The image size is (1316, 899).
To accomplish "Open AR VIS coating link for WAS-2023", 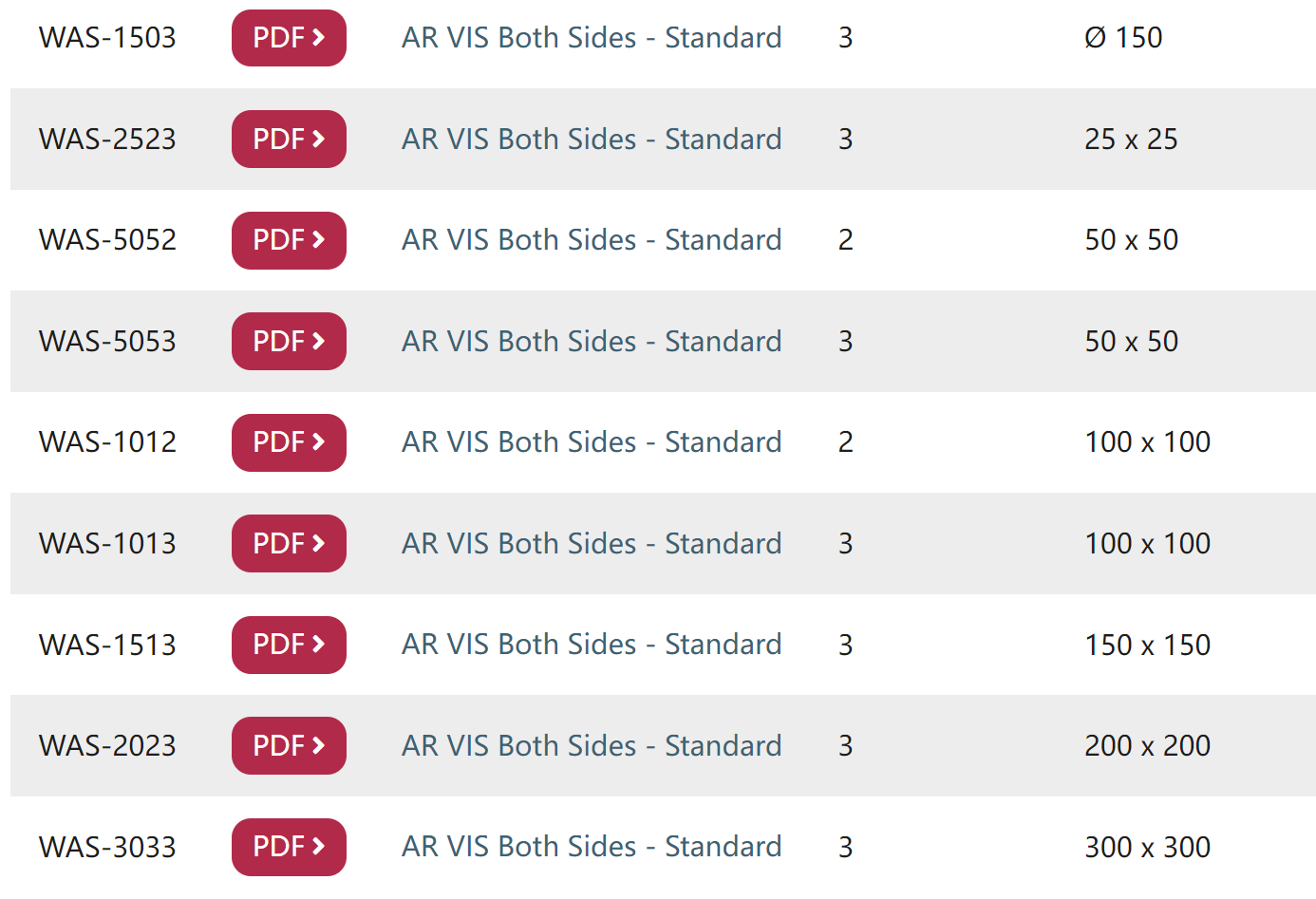I will [x=592, y=746].
